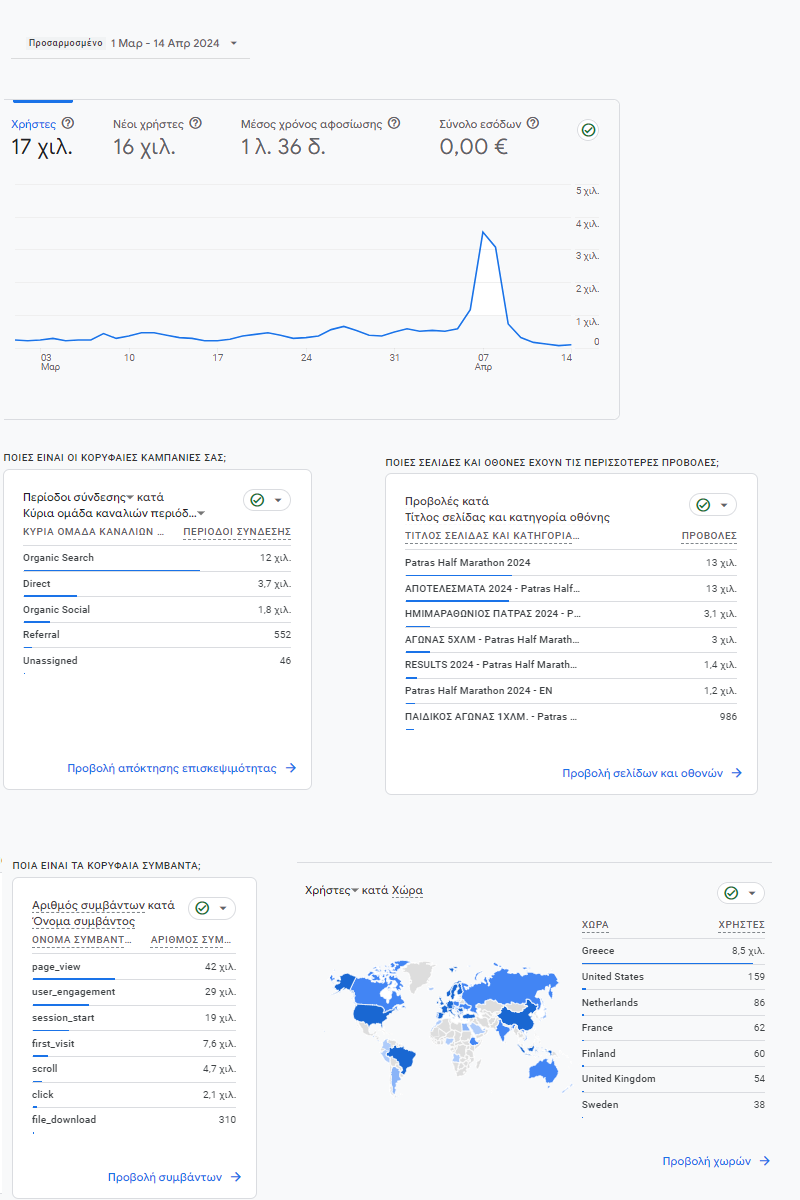Click help icon beside Νέοι χρήστες
Viewport: 800px width, 1200px height.
point(195,123)
